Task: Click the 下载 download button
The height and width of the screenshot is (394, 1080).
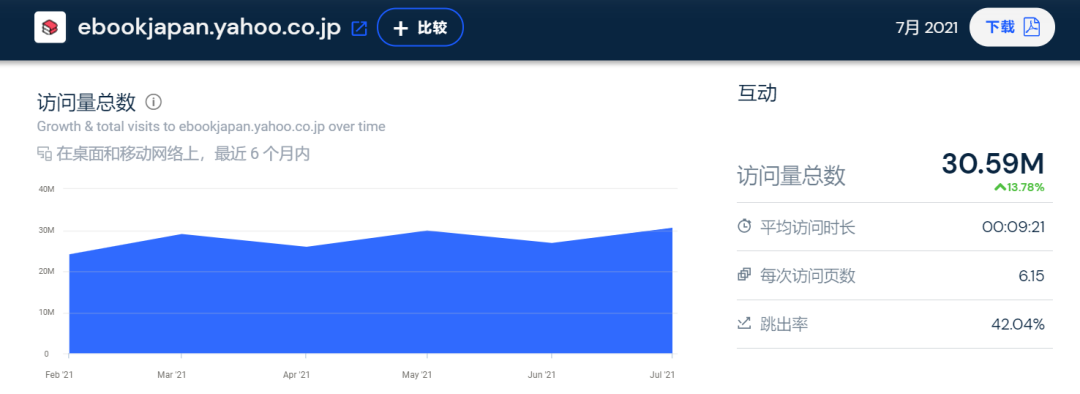Action: point(1012,28)
